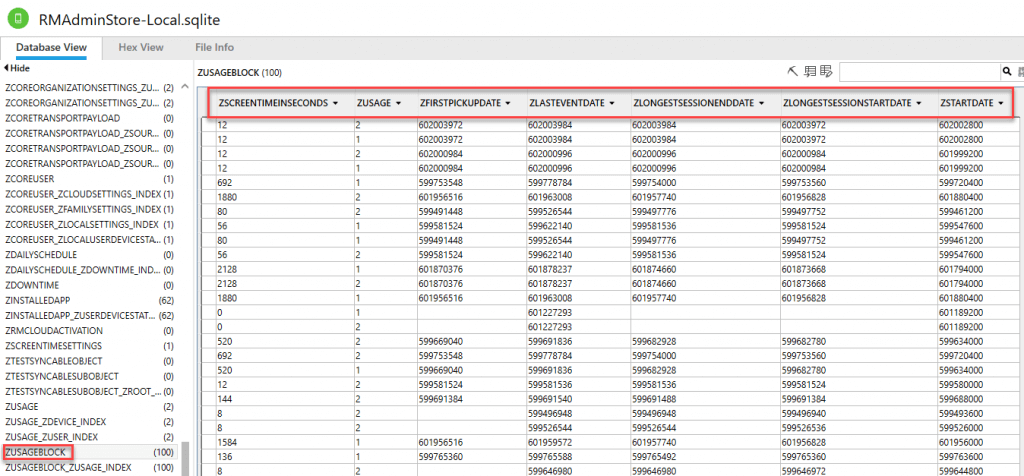
Task: Expand ZFIRSTPICKUPDATE column dropdown
Action: [x=508, y=103]
